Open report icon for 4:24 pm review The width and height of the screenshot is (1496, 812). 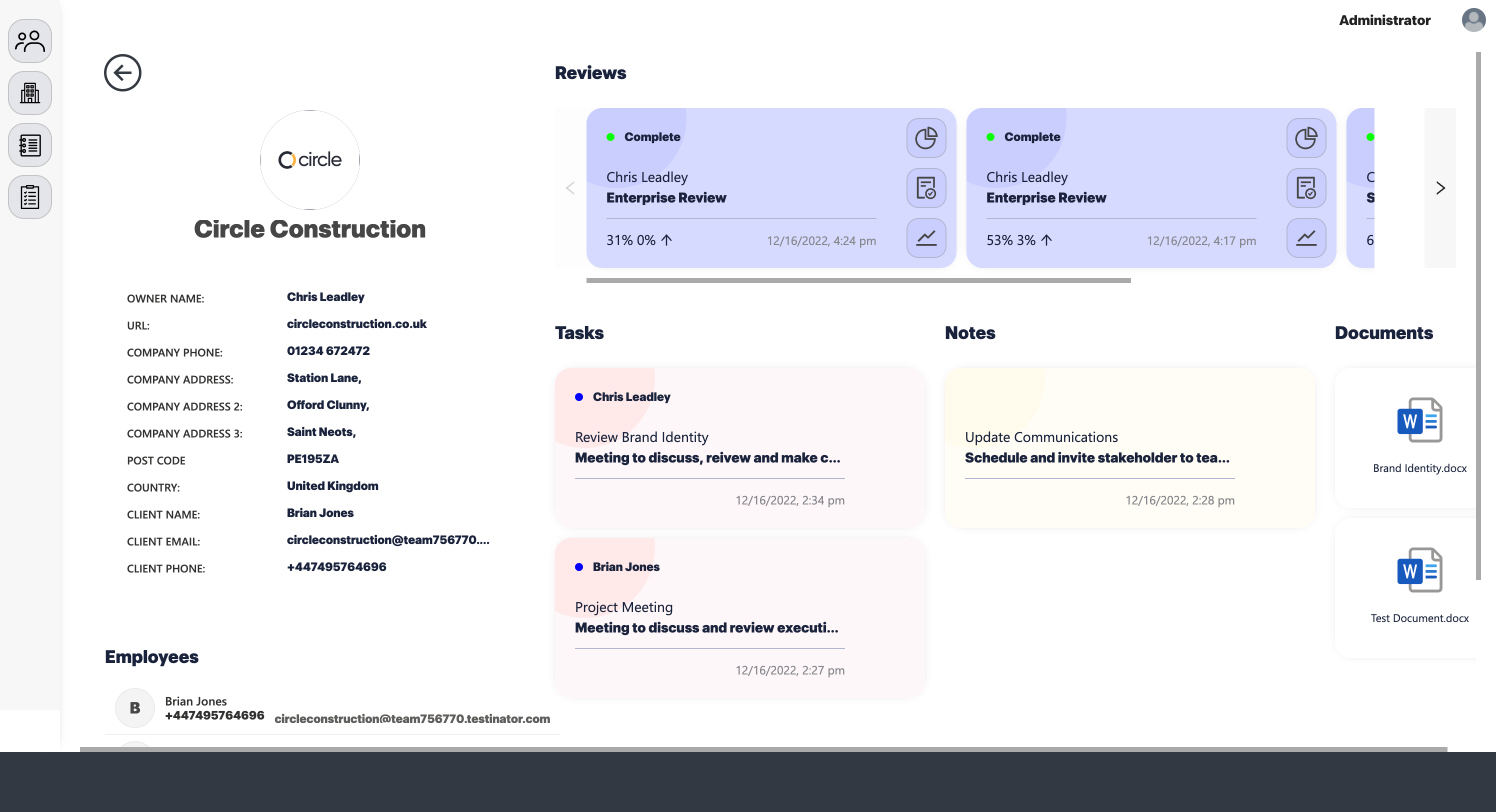(x=926, y=188)
